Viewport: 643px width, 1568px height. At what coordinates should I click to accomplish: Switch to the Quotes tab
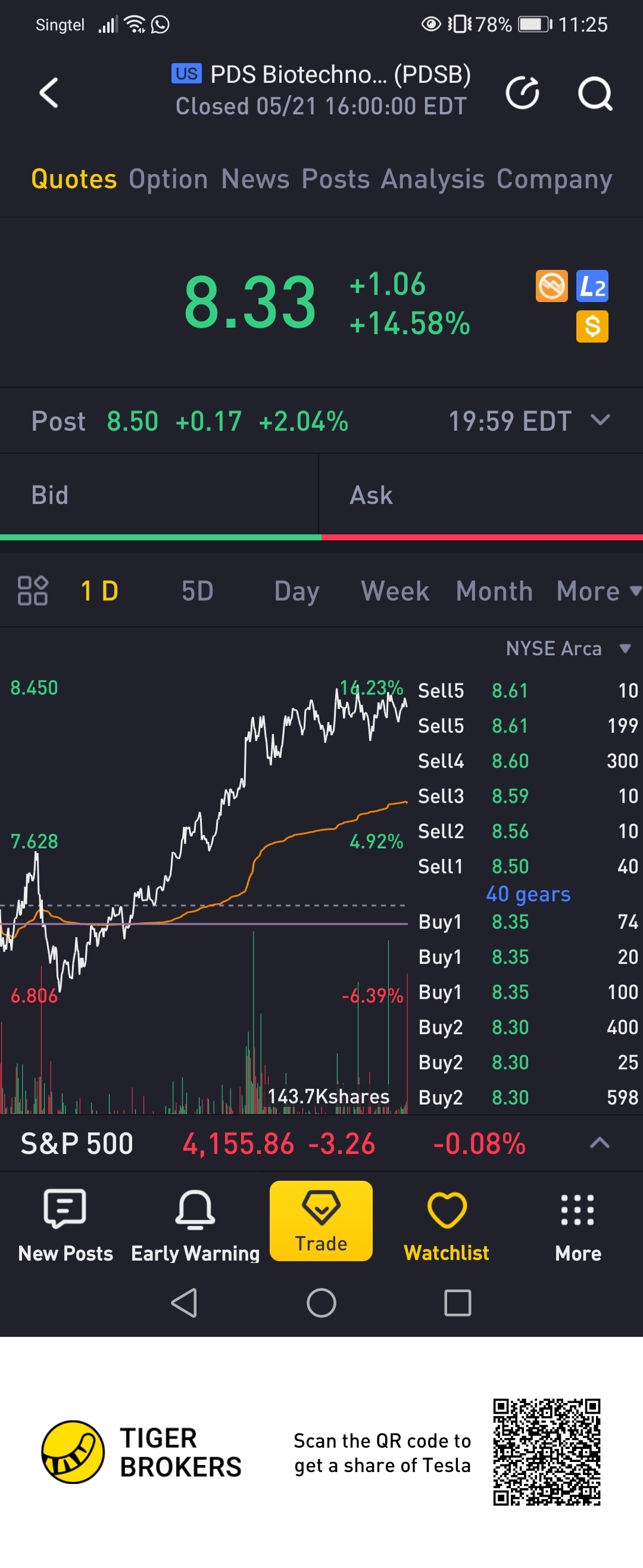pos(74,179)
